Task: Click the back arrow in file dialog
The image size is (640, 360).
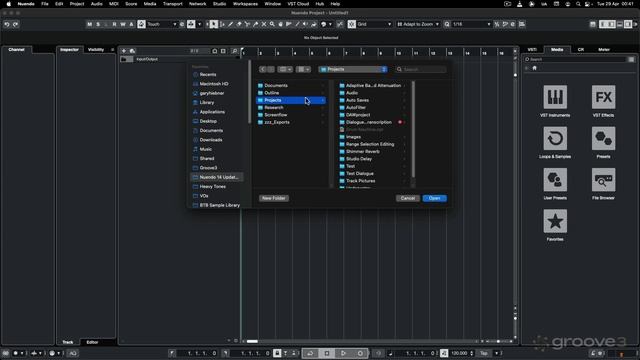Action: click(262, 69)
